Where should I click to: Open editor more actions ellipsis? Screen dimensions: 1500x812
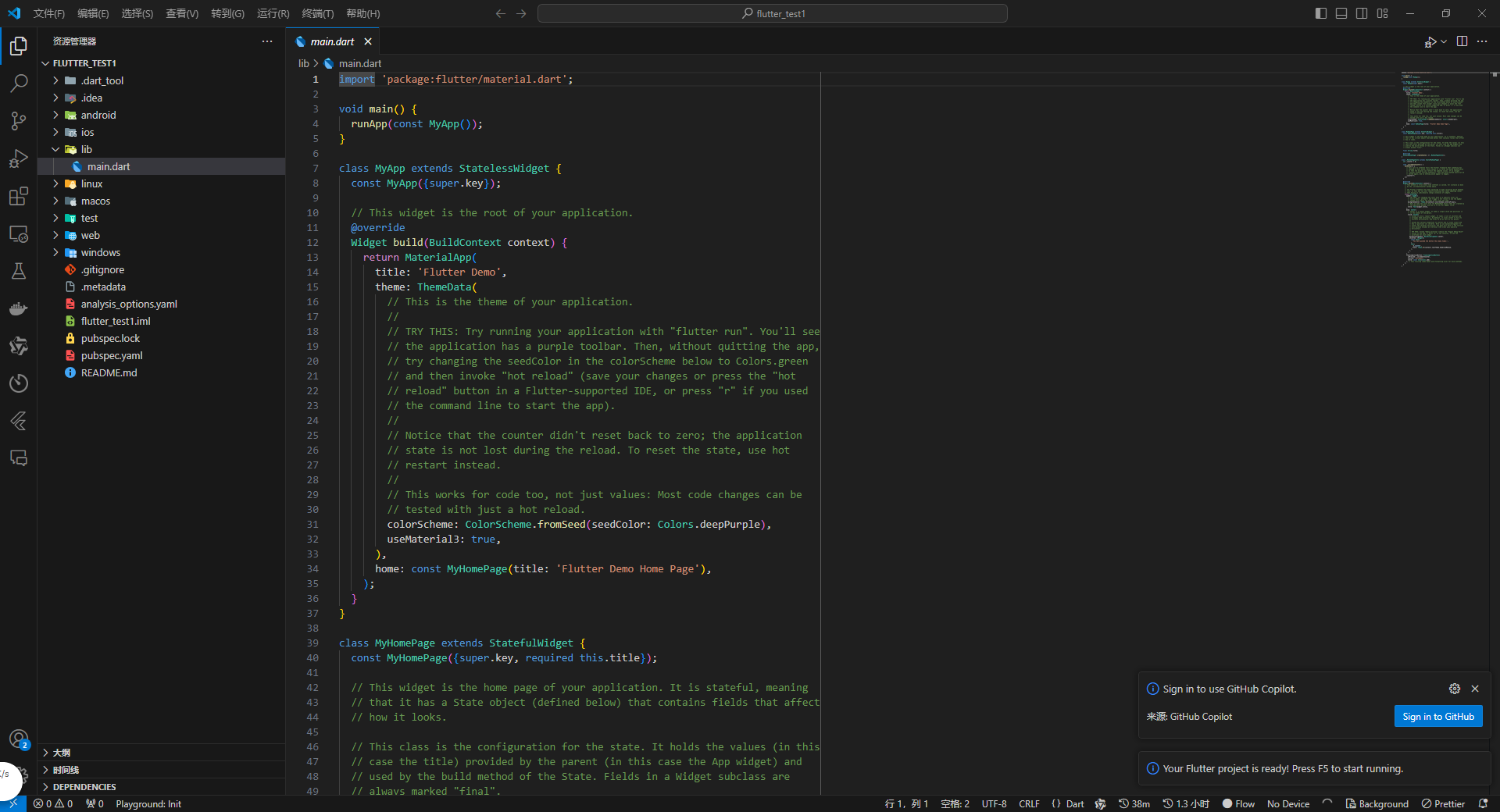pos(1482,41)
